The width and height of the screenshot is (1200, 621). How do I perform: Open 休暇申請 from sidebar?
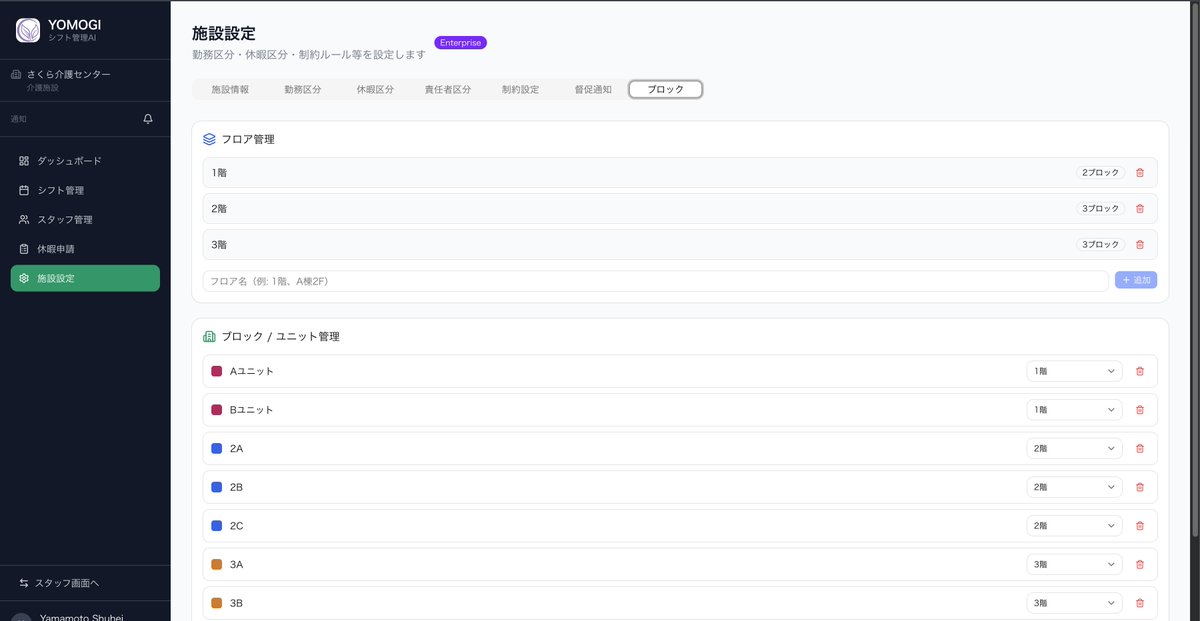[85, 249]
